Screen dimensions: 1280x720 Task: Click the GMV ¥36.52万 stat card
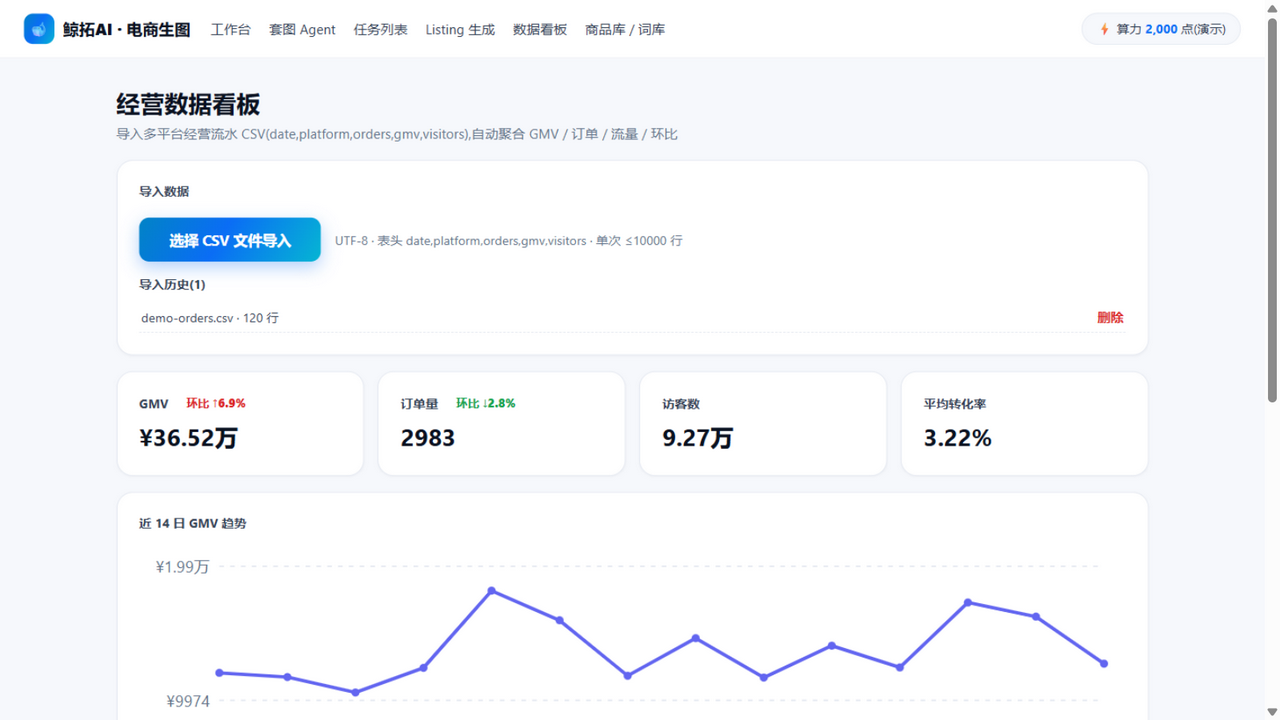pos(240,424)
